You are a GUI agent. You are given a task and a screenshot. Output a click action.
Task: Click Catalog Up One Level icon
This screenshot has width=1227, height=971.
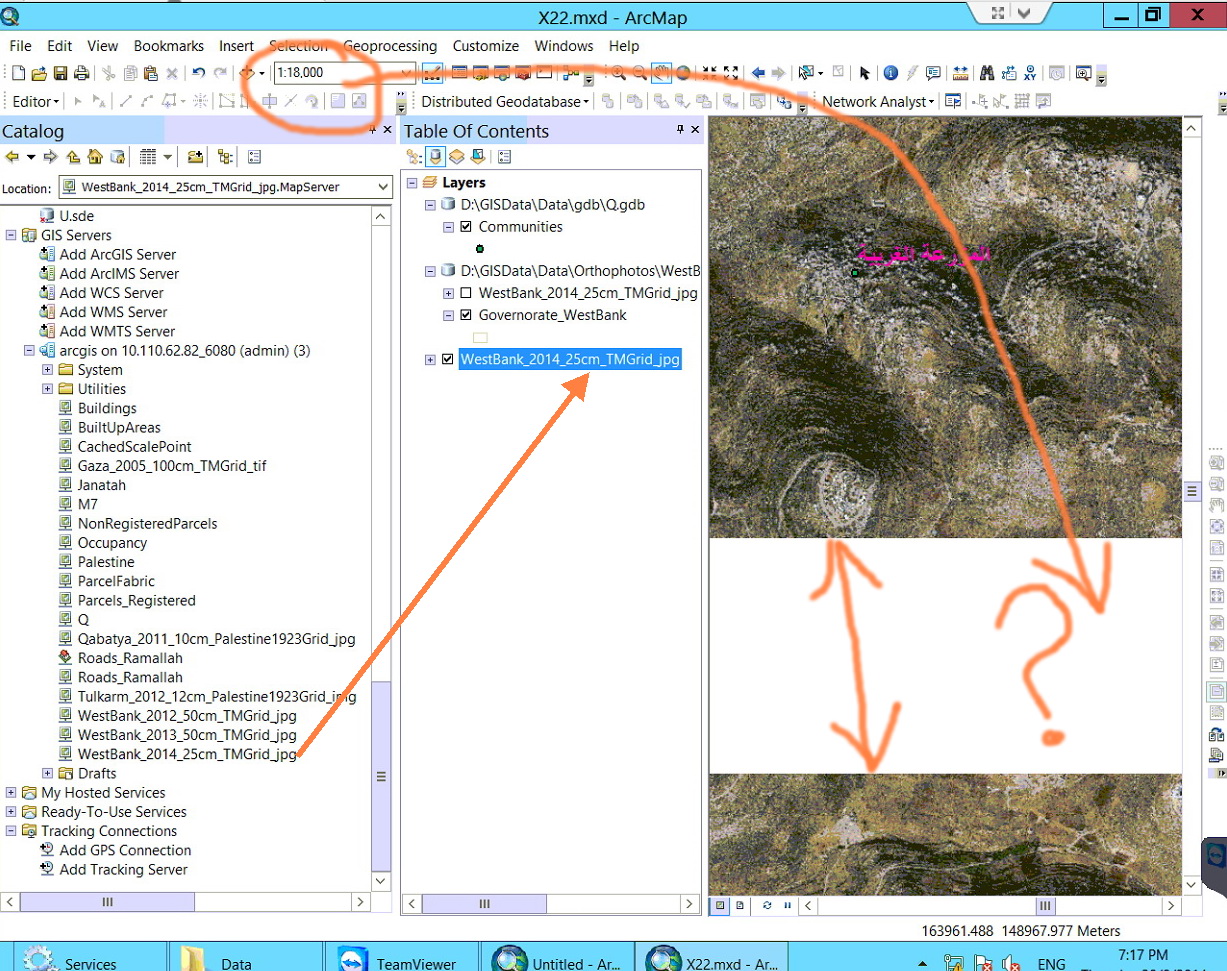(73, 157)
